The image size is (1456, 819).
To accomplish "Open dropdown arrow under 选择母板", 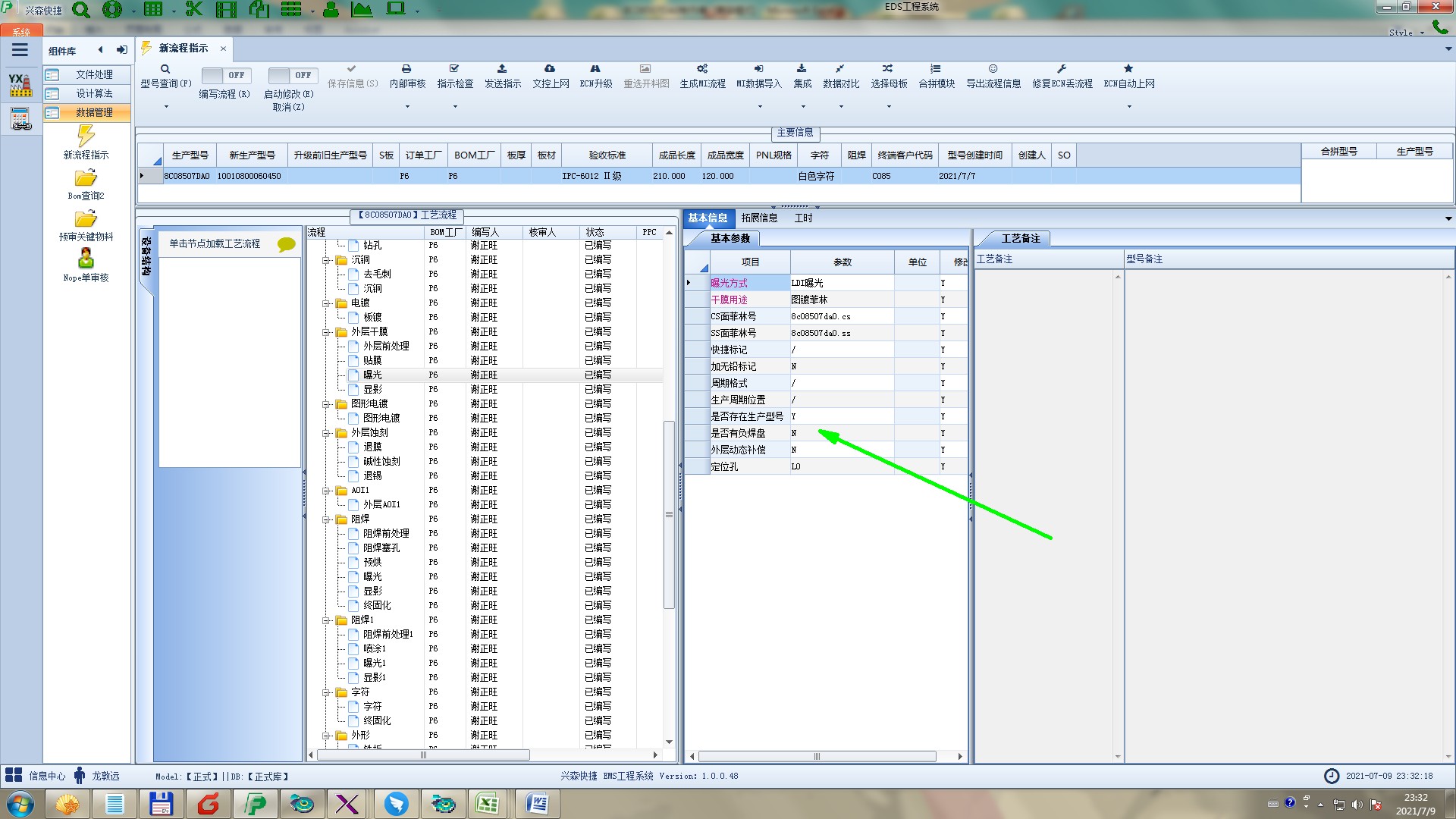I will pyautogui.click(x=889, y=107).
